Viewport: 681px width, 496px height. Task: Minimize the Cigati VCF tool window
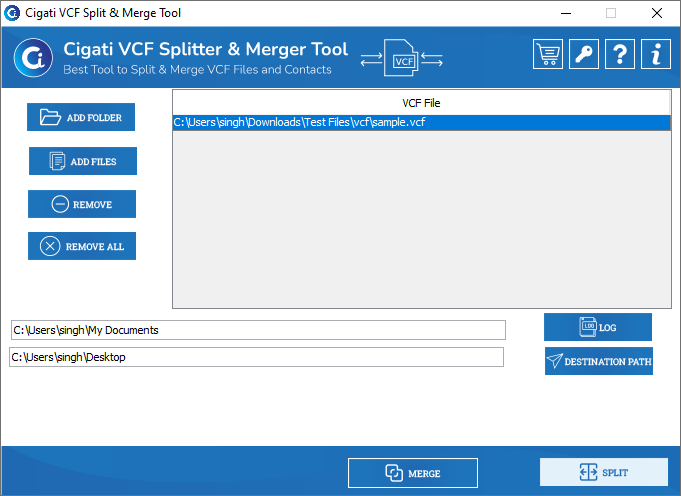pyautogui.click(x=565, y=13)
